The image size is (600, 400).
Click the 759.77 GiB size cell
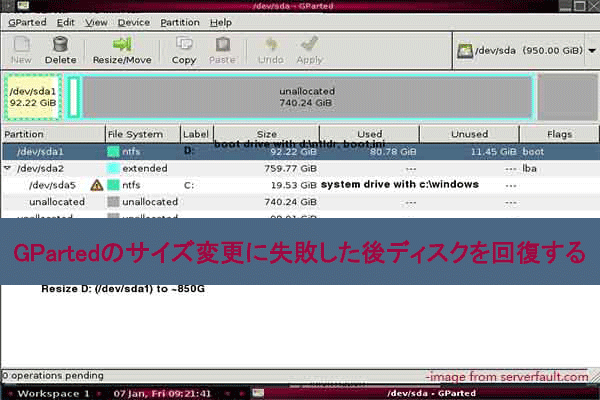coord(290,168)
